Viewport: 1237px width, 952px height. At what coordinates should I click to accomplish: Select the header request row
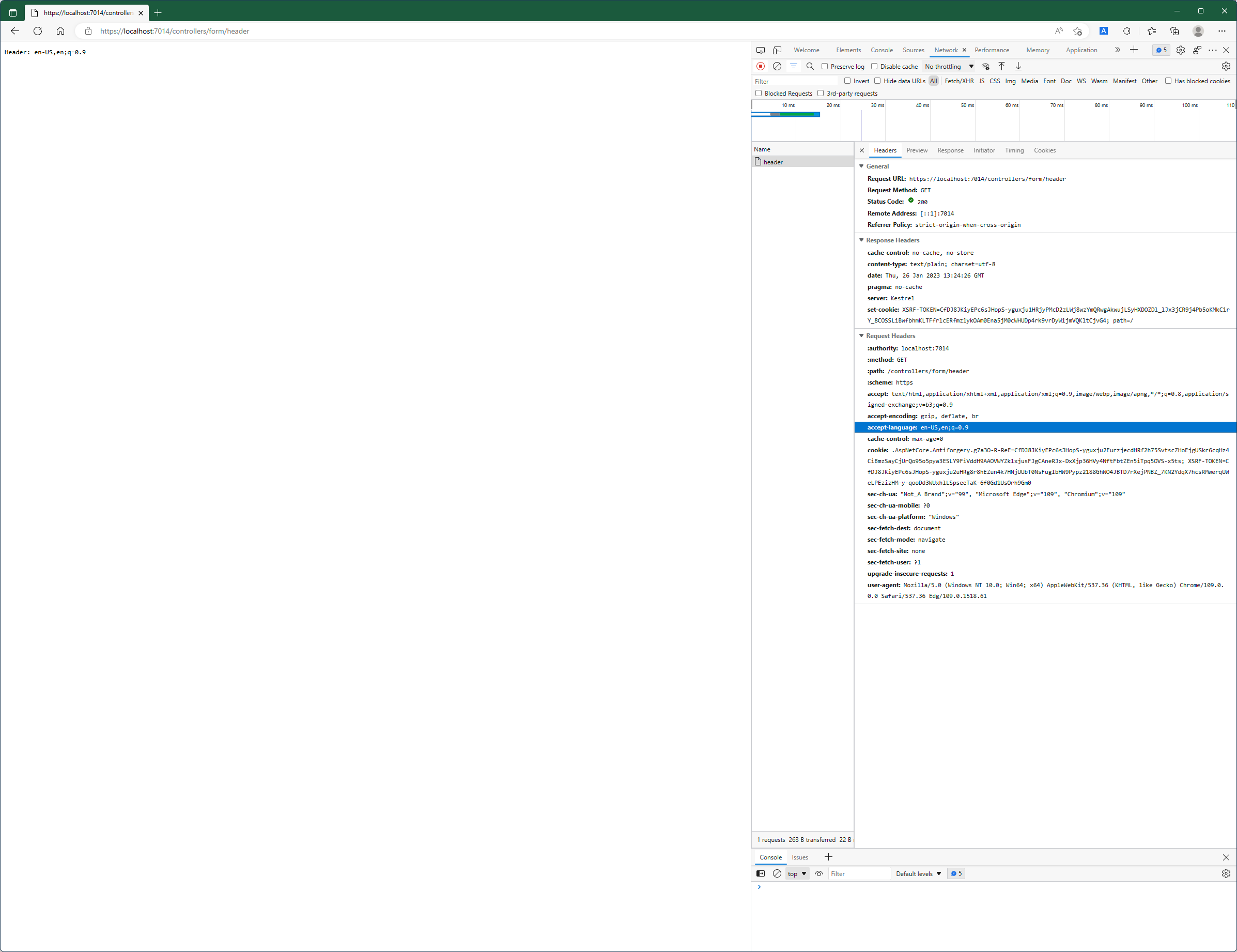point(773,162)
